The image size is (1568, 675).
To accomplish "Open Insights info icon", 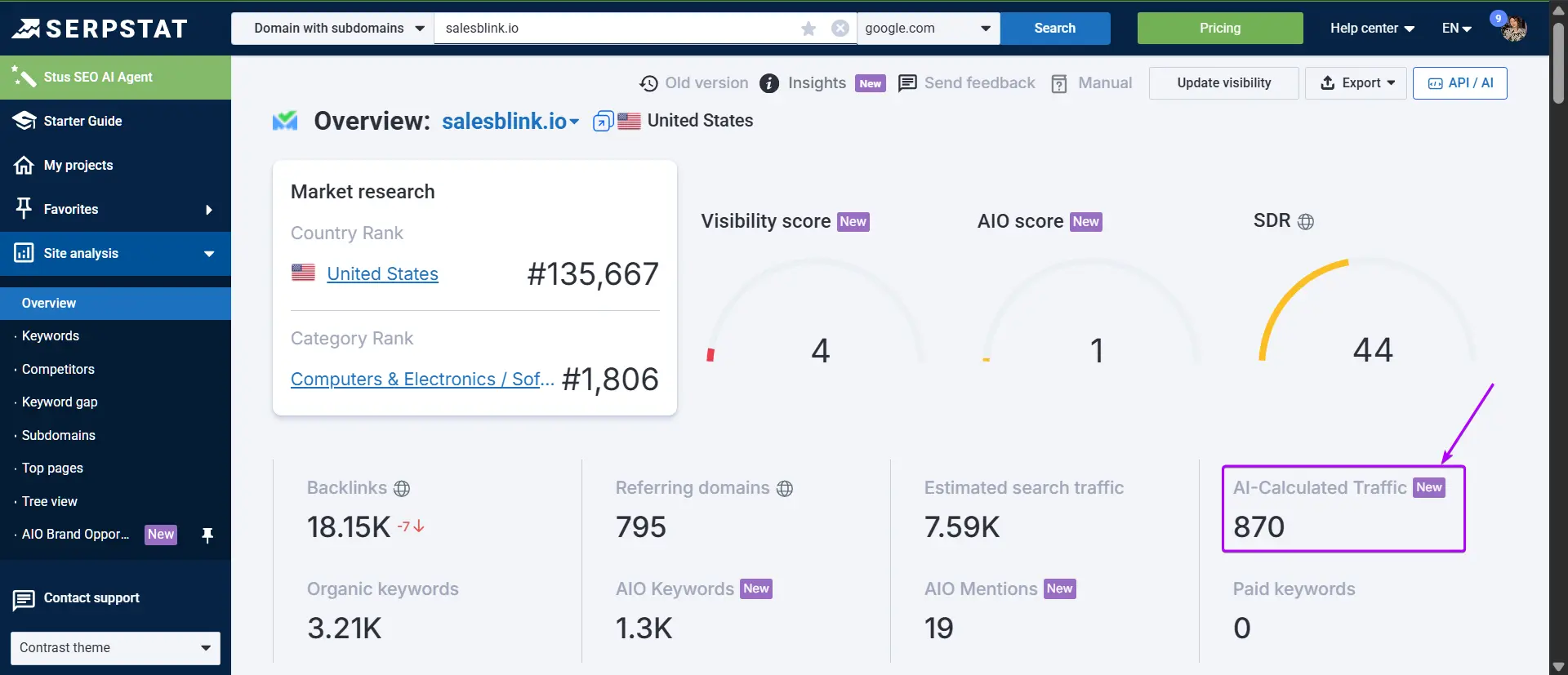I will (769, 83).
